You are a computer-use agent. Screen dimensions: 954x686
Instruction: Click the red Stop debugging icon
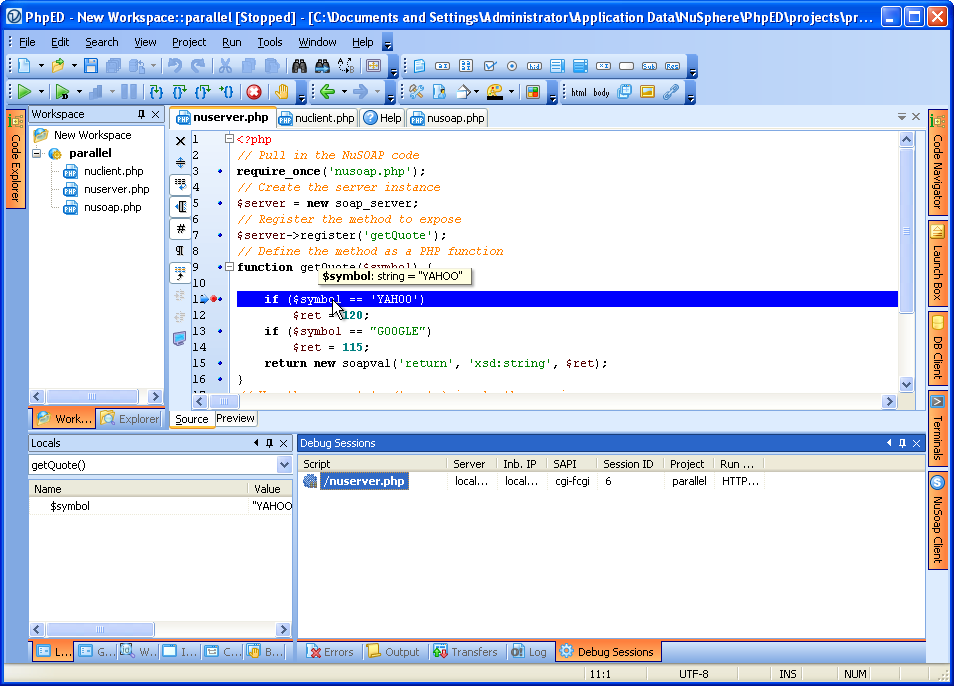point(254,92)
